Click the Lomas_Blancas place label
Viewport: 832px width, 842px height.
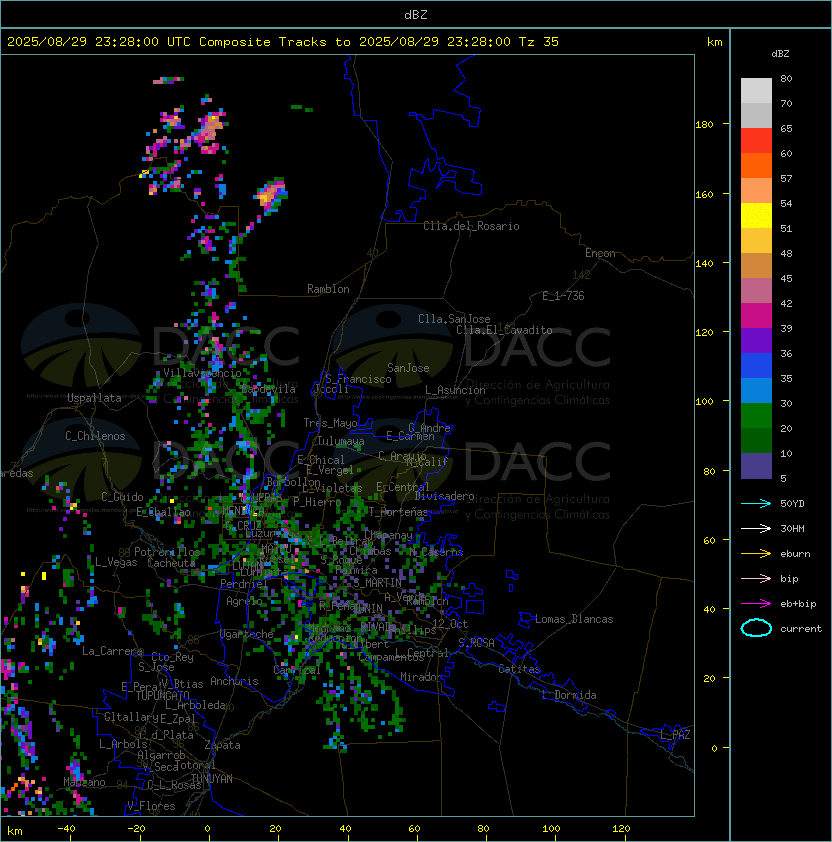(574, 619)
